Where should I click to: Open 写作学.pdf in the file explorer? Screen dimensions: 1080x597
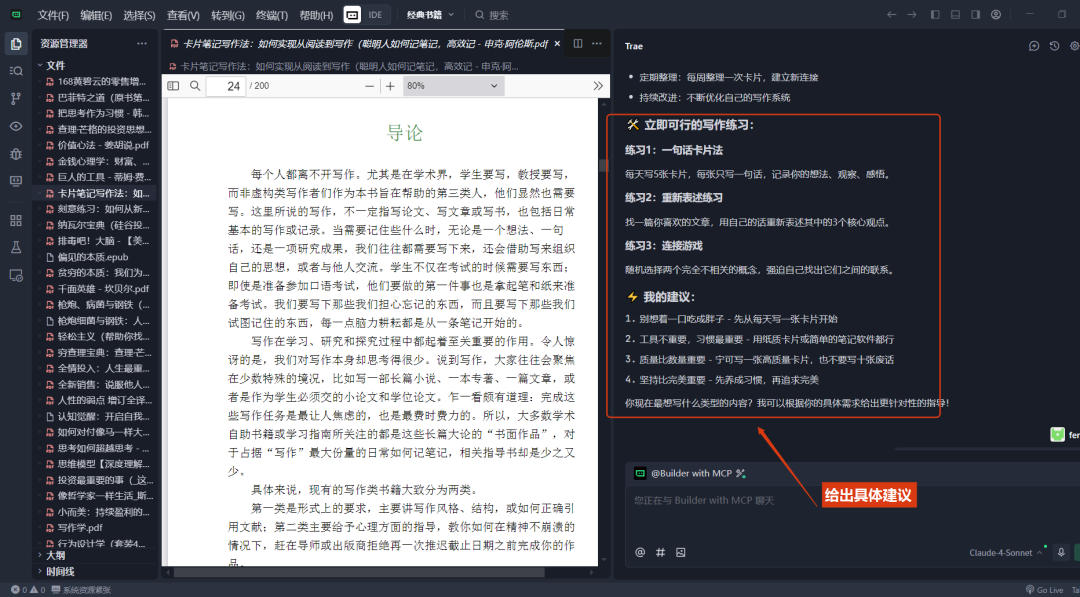point(80,527)
